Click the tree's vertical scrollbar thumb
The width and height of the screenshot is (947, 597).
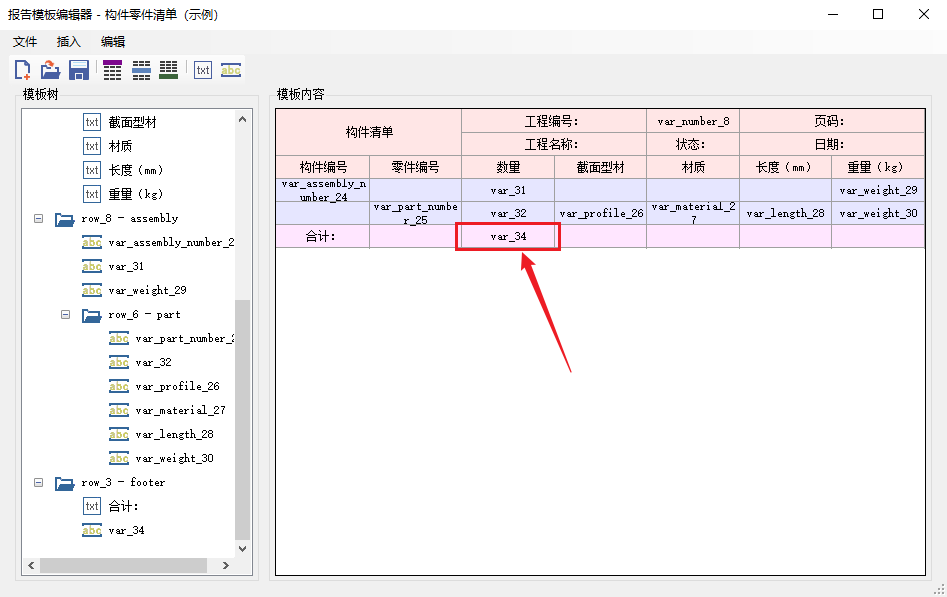(242, 419)
